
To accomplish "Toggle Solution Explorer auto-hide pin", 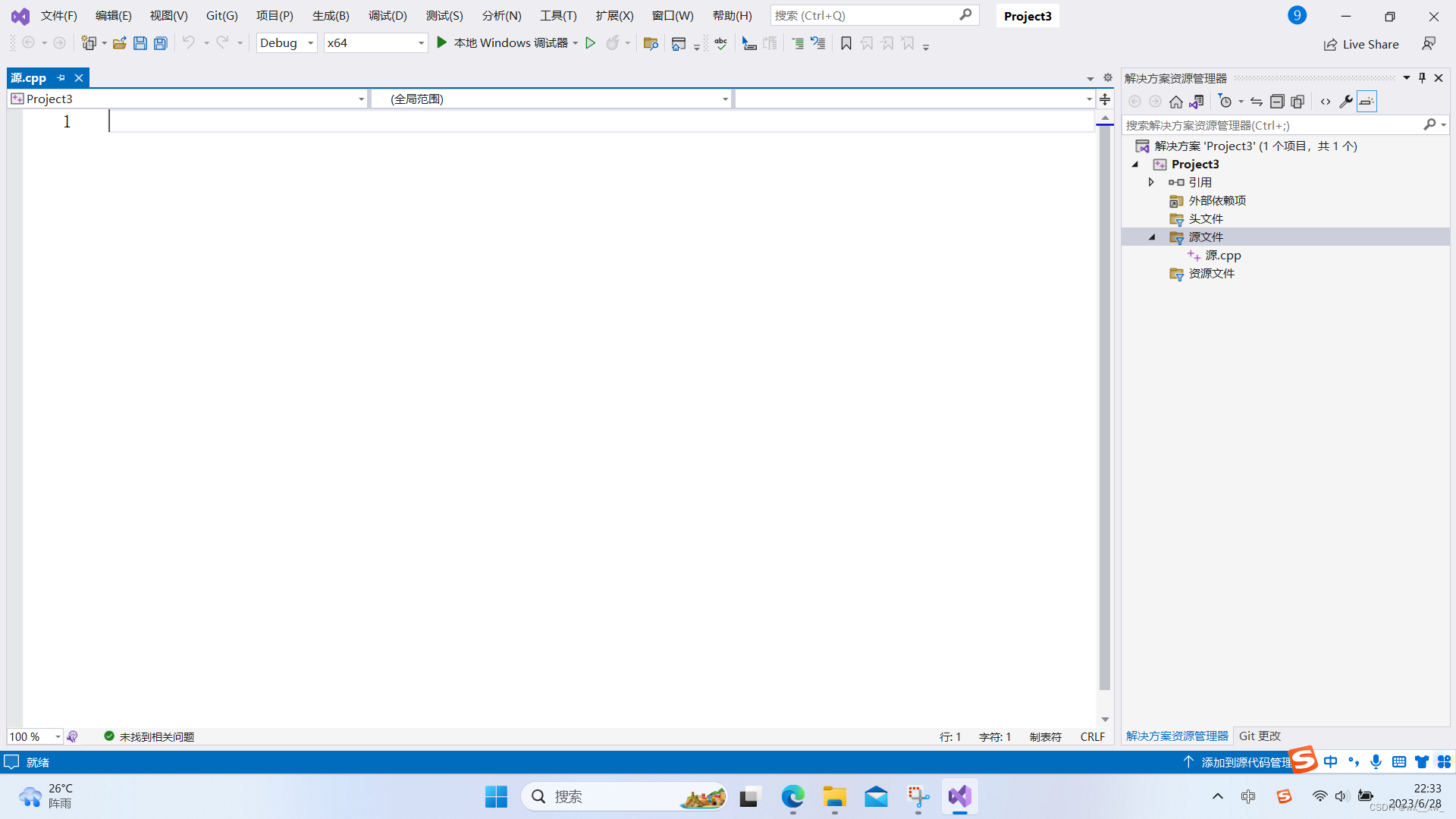I will 1422,78.
